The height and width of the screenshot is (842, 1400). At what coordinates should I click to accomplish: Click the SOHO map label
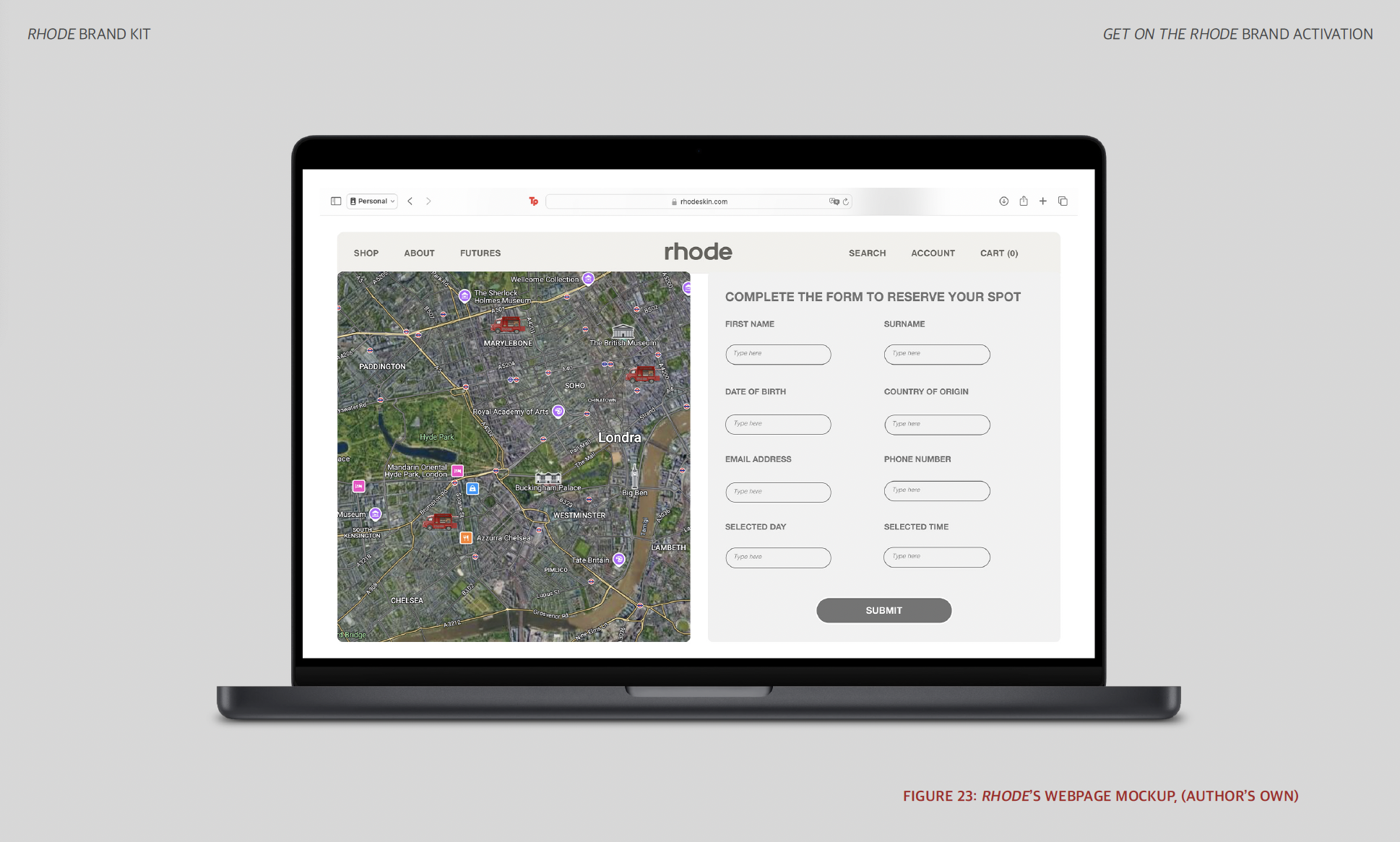click(575, 386)
